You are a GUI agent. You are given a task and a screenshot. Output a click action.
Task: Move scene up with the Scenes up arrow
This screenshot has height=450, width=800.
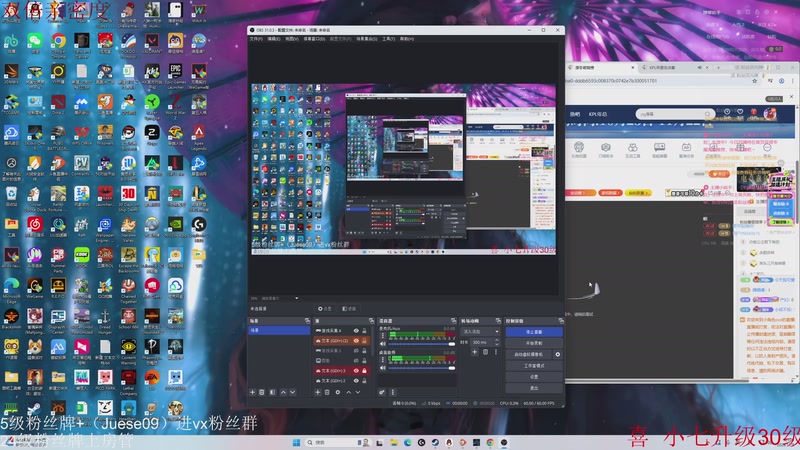[283, 392]
